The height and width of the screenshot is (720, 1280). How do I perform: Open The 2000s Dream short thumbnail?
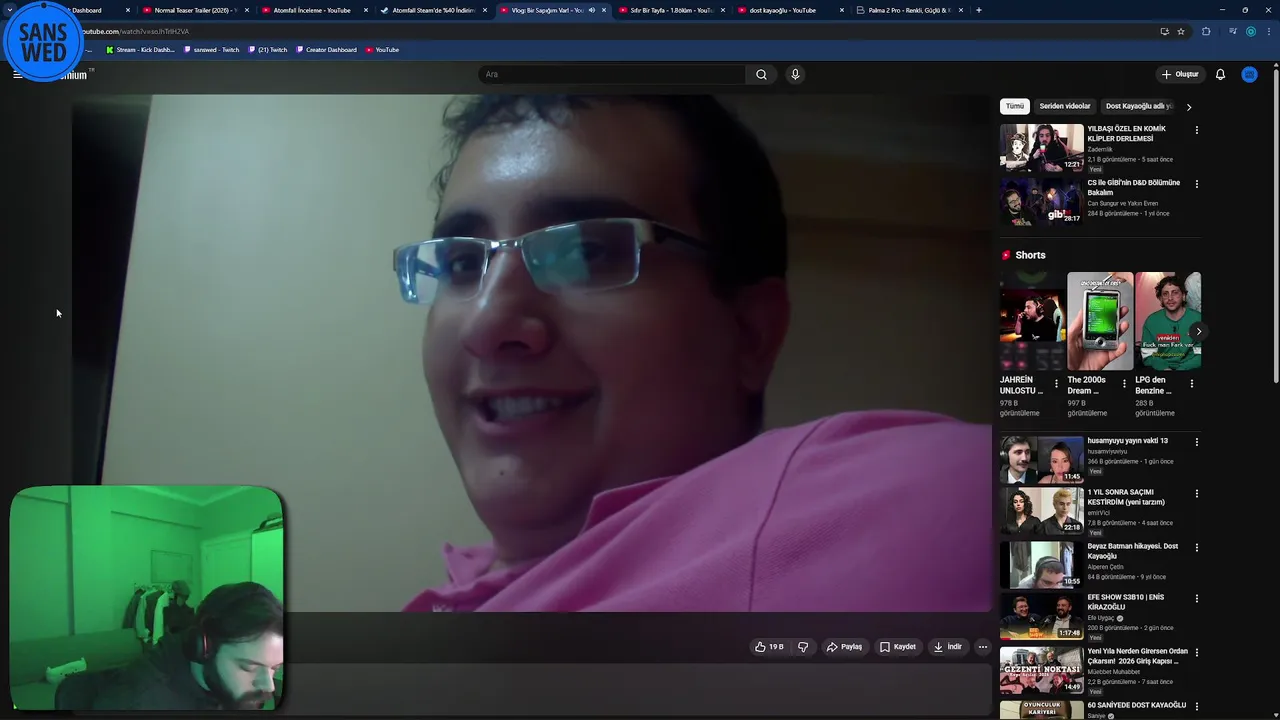click(1100, 321)
